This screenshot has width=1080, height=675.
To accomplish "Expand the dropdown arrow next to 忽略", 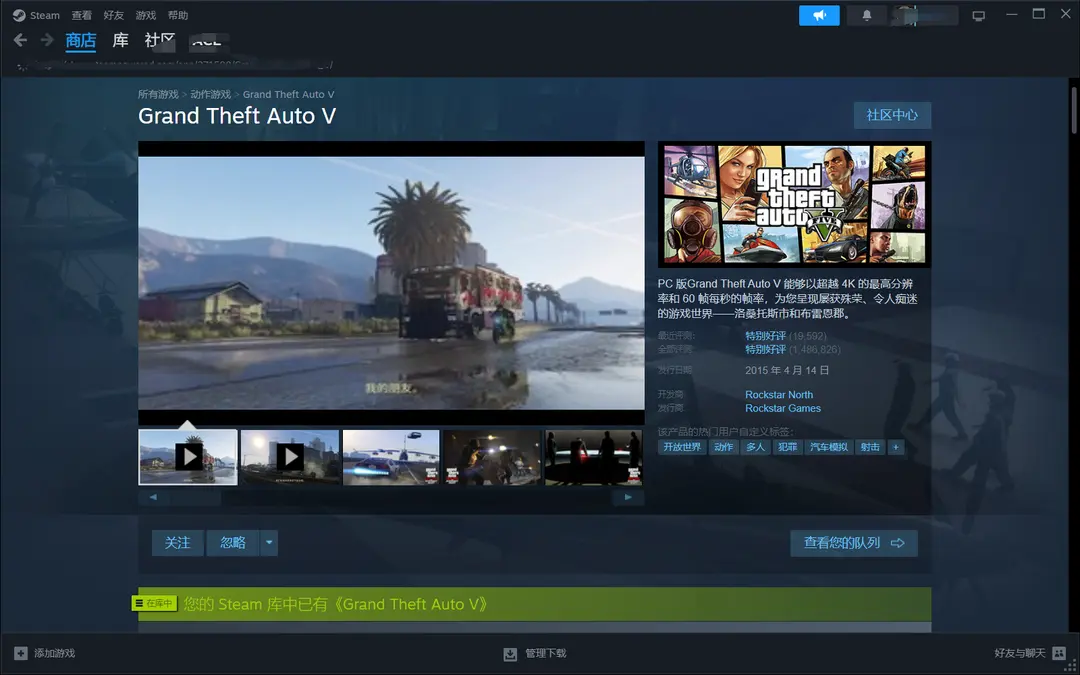I will [269, 543].
